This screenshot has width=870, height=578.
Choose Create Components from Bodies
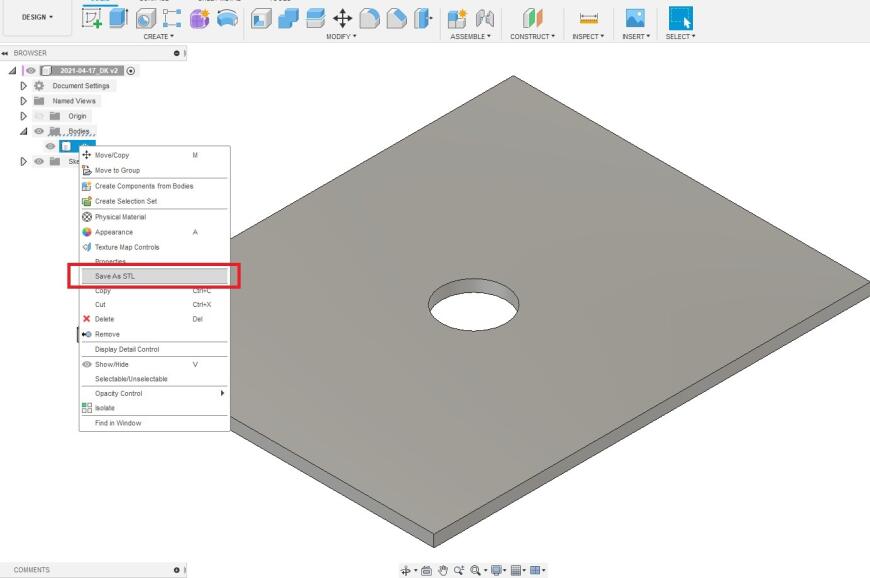tap(154, 186)
